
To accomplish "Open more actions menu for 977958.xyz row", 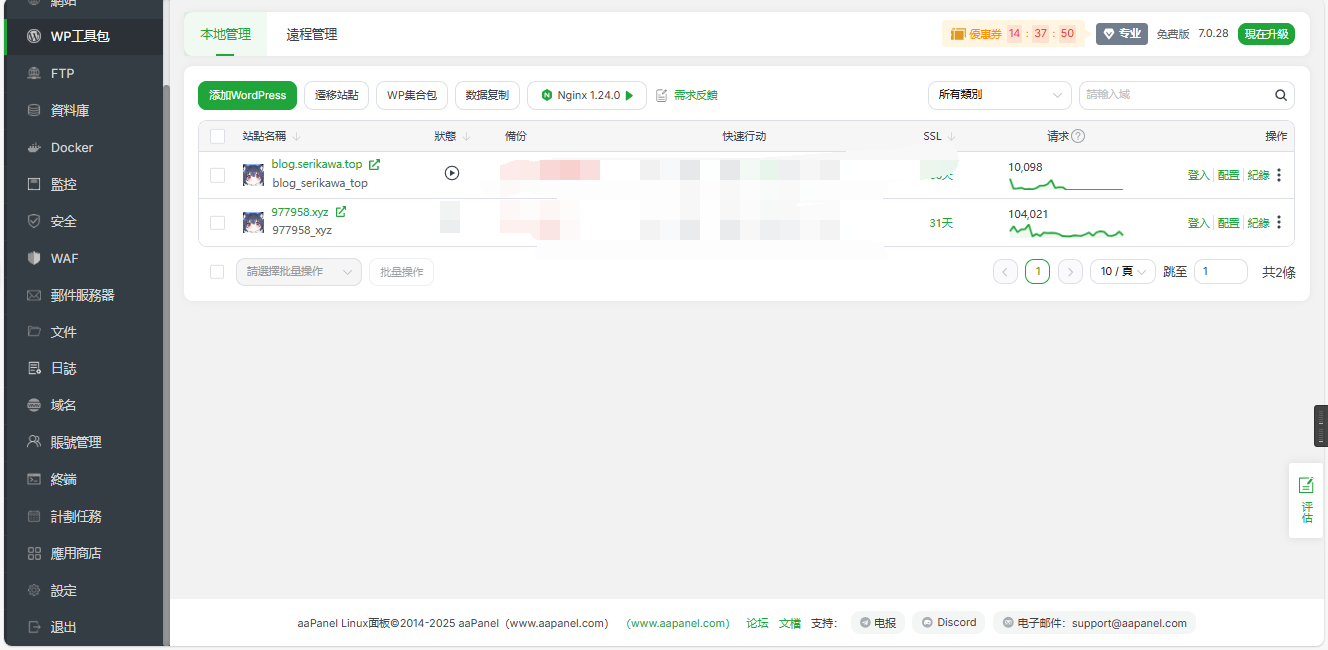I will (1279, 223).
